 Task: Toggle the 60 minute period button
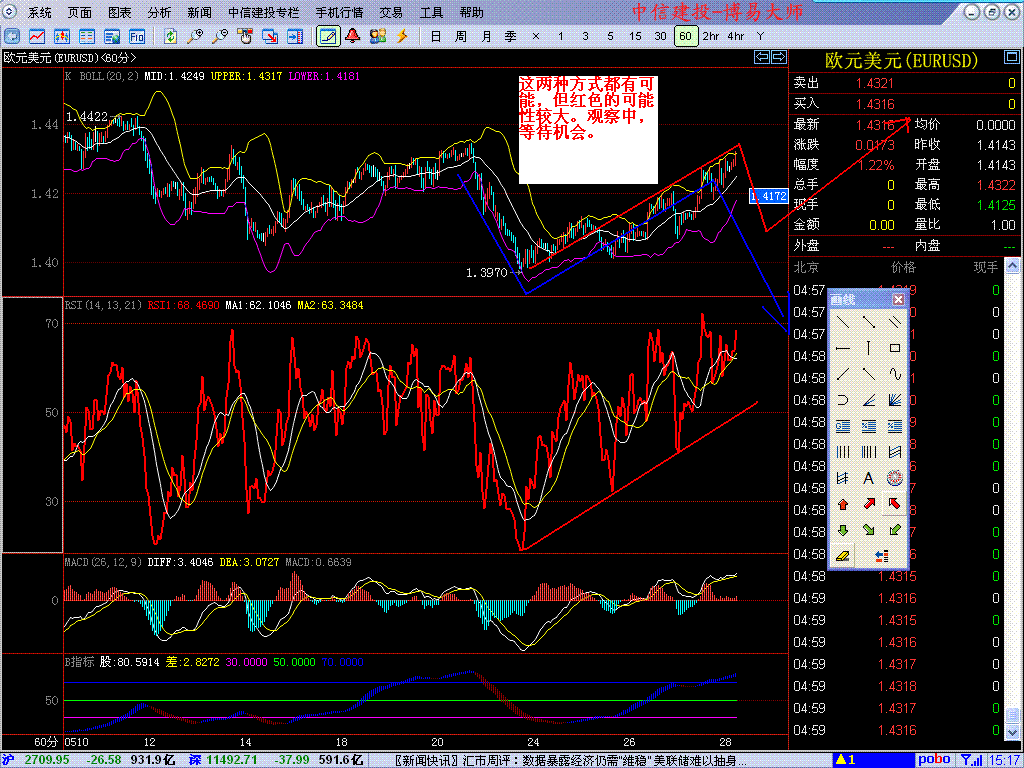[685, 37]
